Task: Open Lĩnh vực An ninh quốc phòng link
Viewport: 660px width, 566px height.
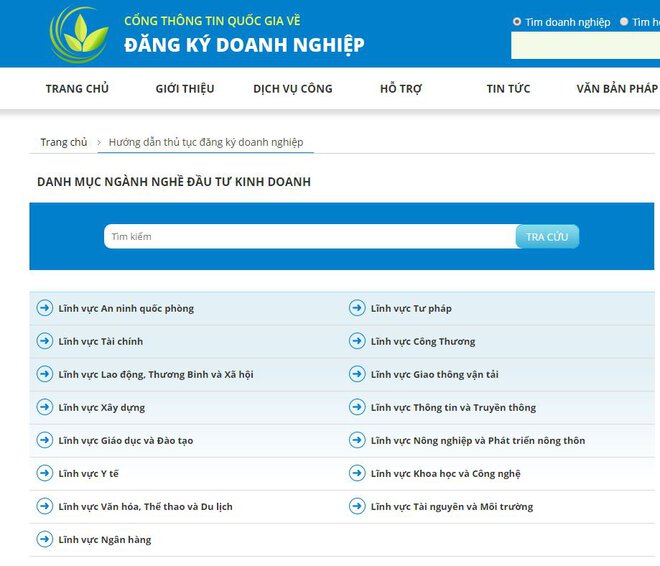Action: [x=126, y=308]
